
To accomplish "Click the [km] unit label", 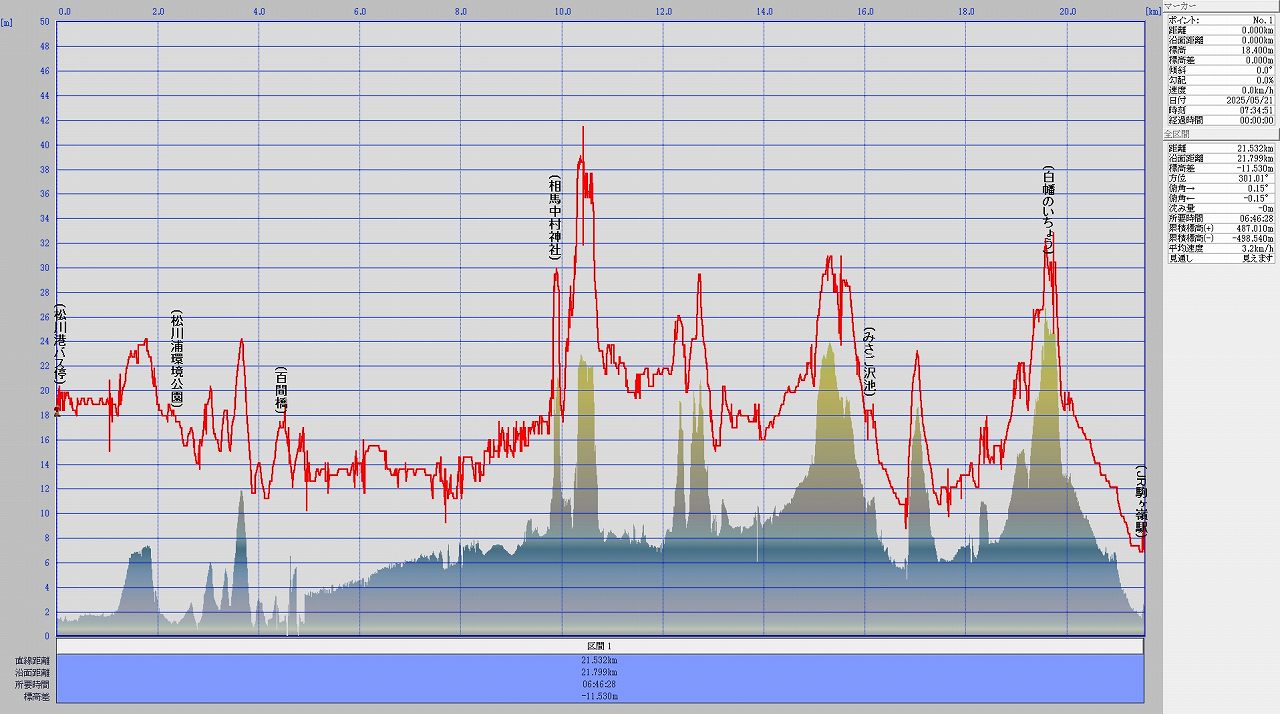I will click(x=1153, y=12).
